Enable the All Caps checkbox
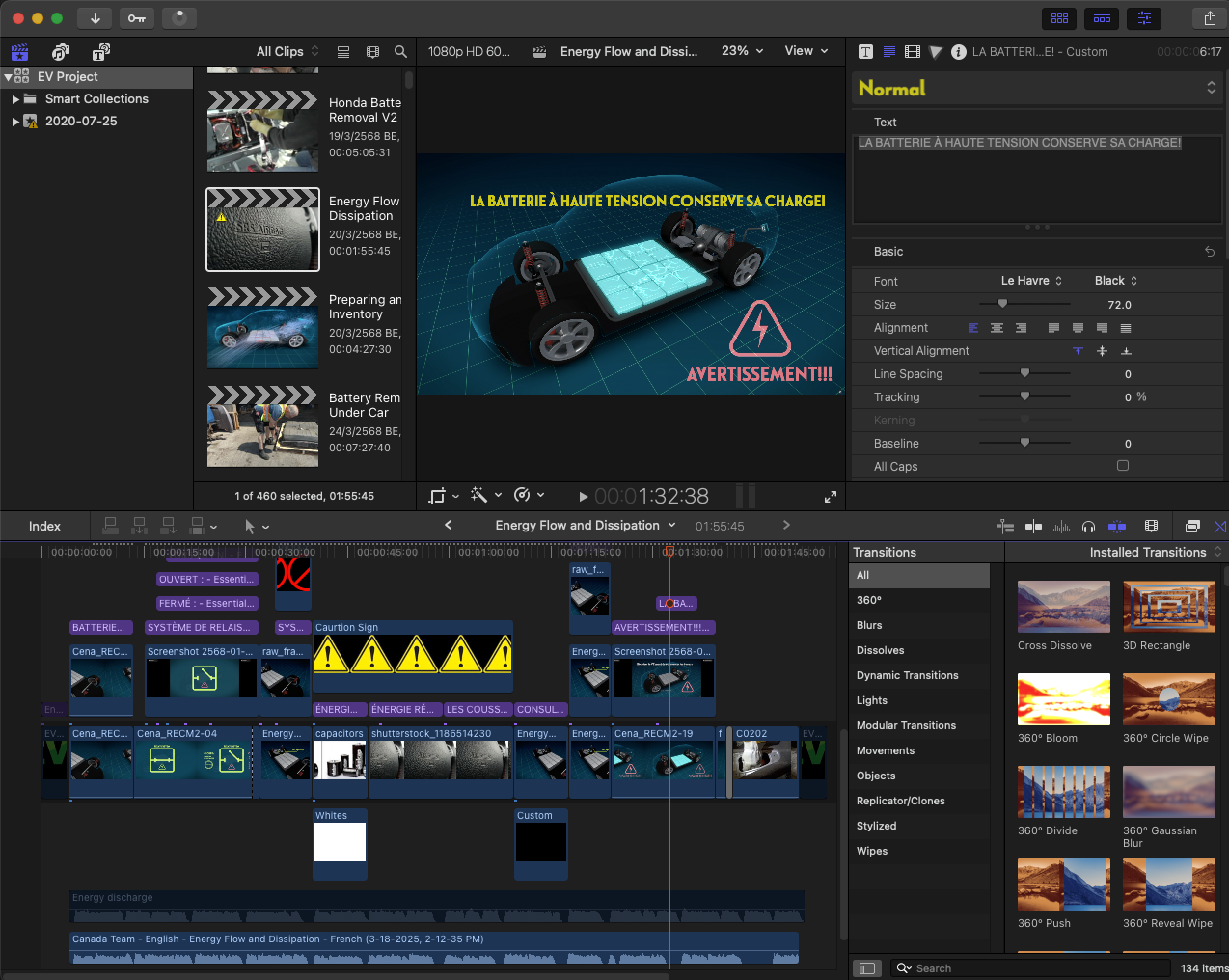This screenshot has height=980, width=1229. click(1122, 466)
